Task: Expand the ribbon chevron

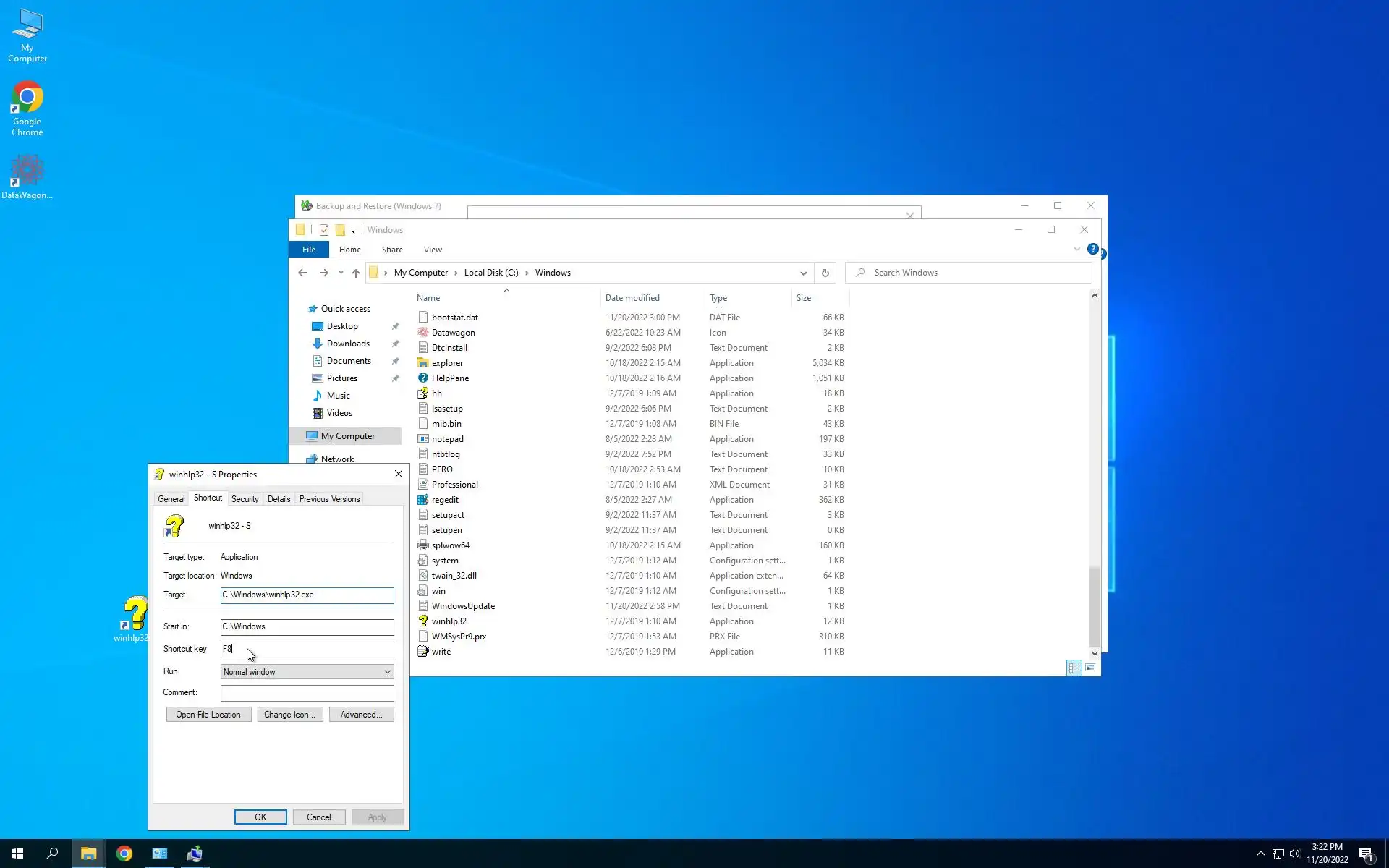Action: tap(1076, 249)
